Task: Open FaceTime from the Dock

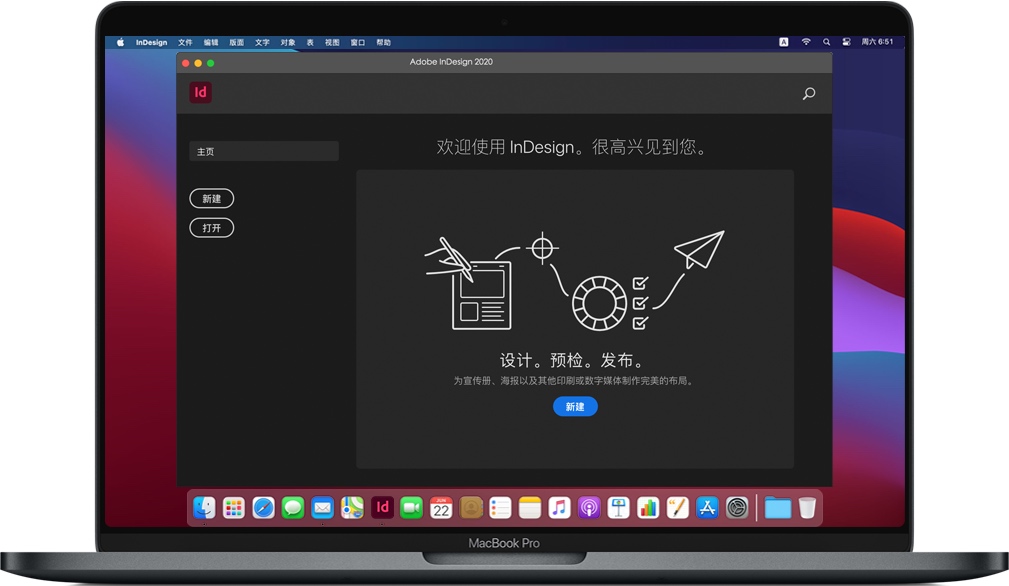Action: click(x=411, y=508)
